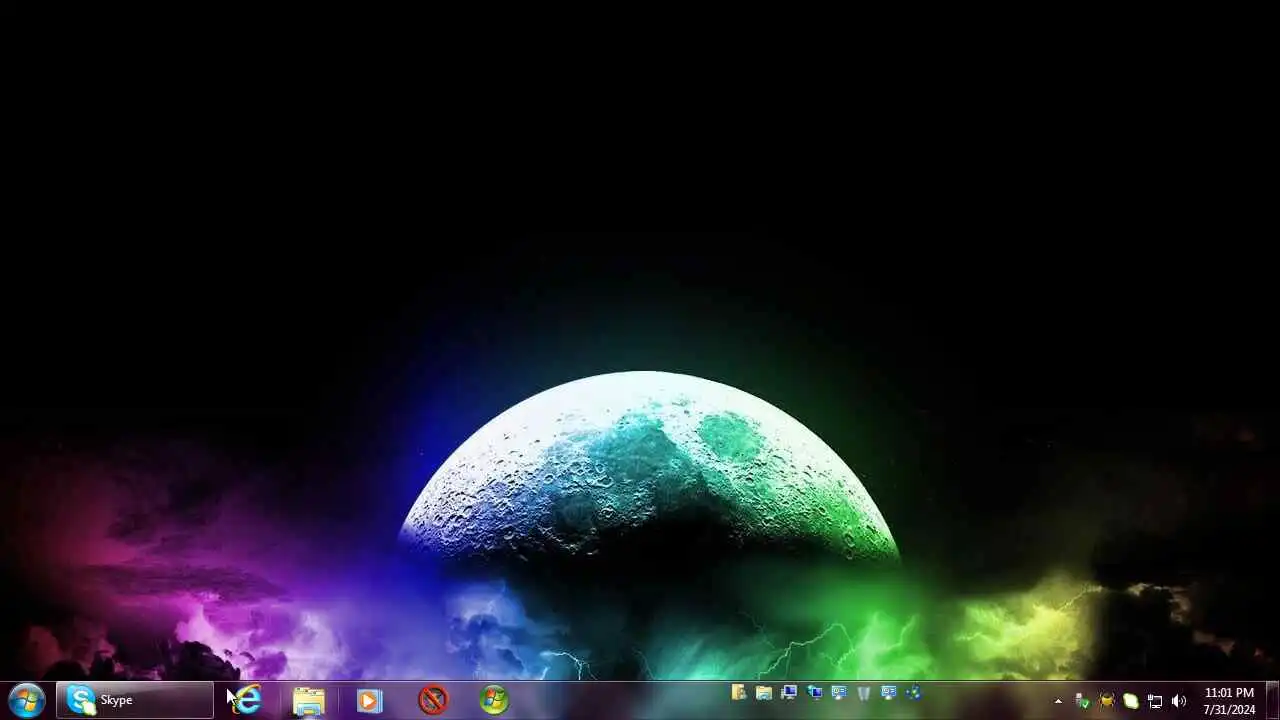Open the Computer icon in desktop toolbar
The image size is (1280, 720).
[x=789, y=692]
